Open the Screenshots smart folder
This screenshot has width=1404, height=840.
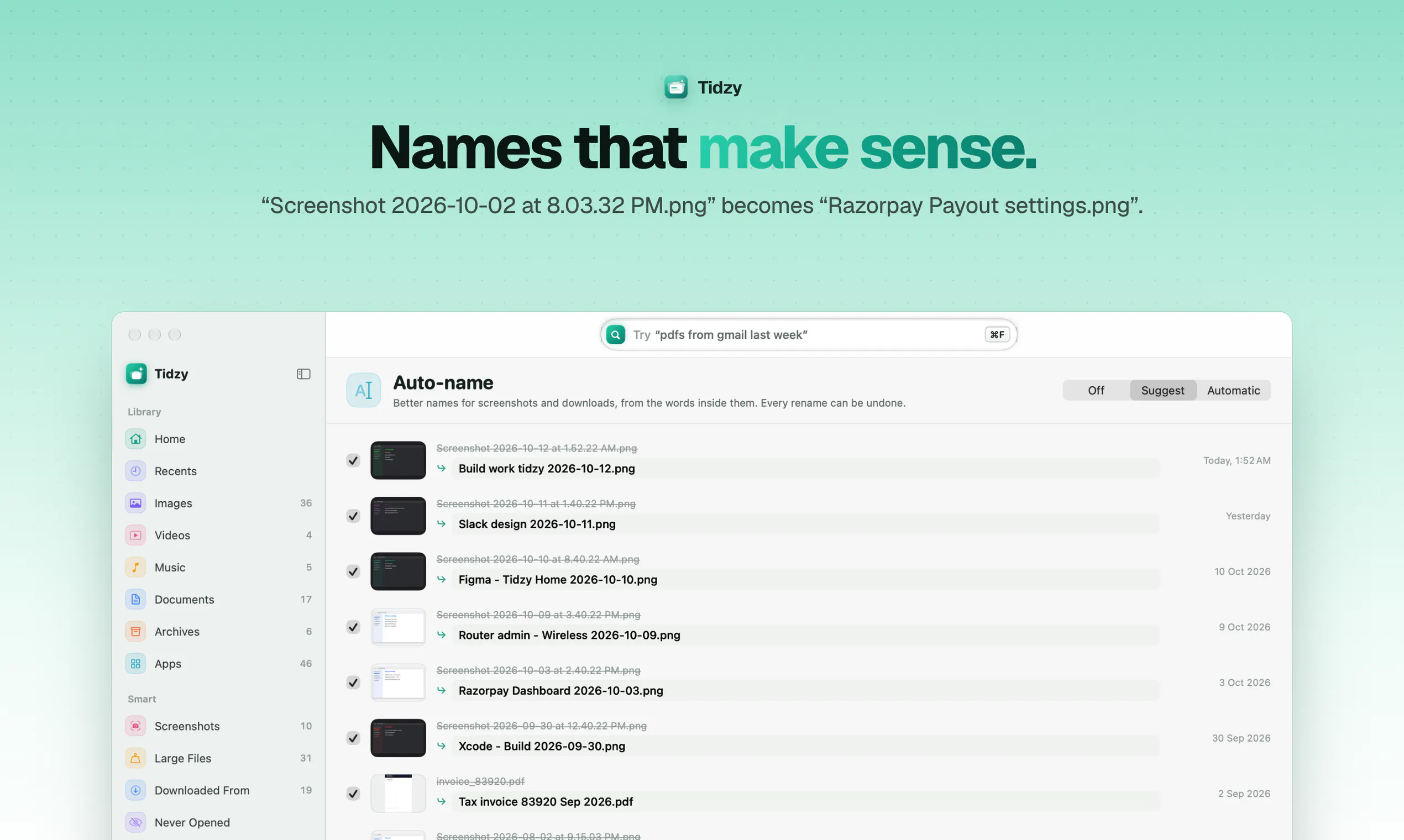point(218,726)
